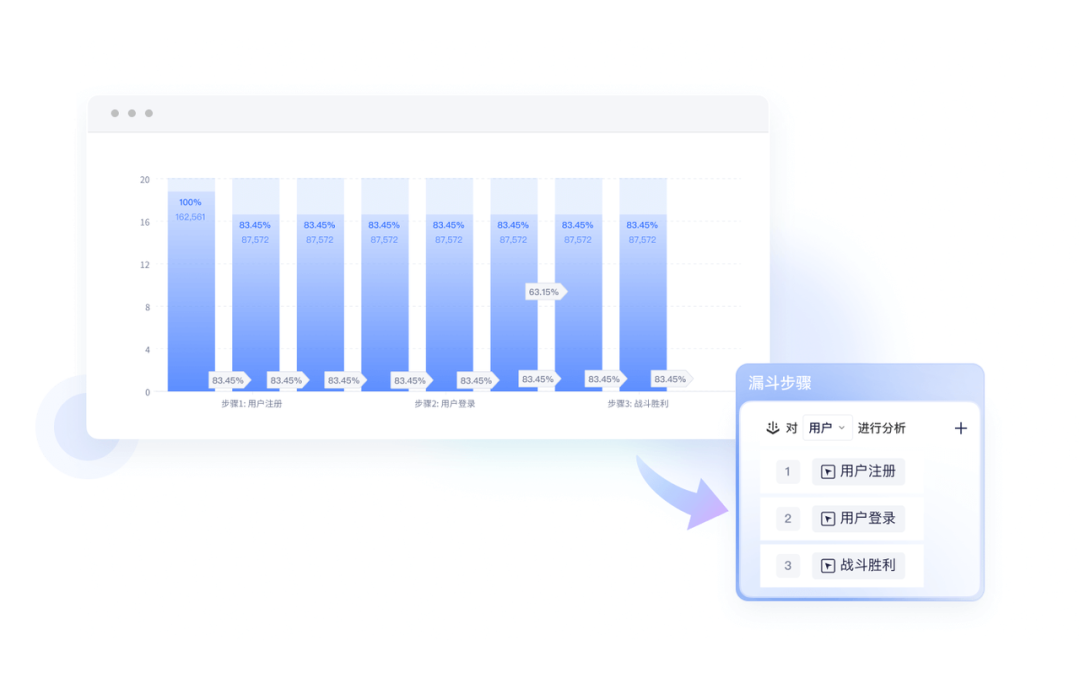The height and width of the screenshot is (678, 1080).
Task: Click the 63.15% conversion label on the chart
Action: 546,291
